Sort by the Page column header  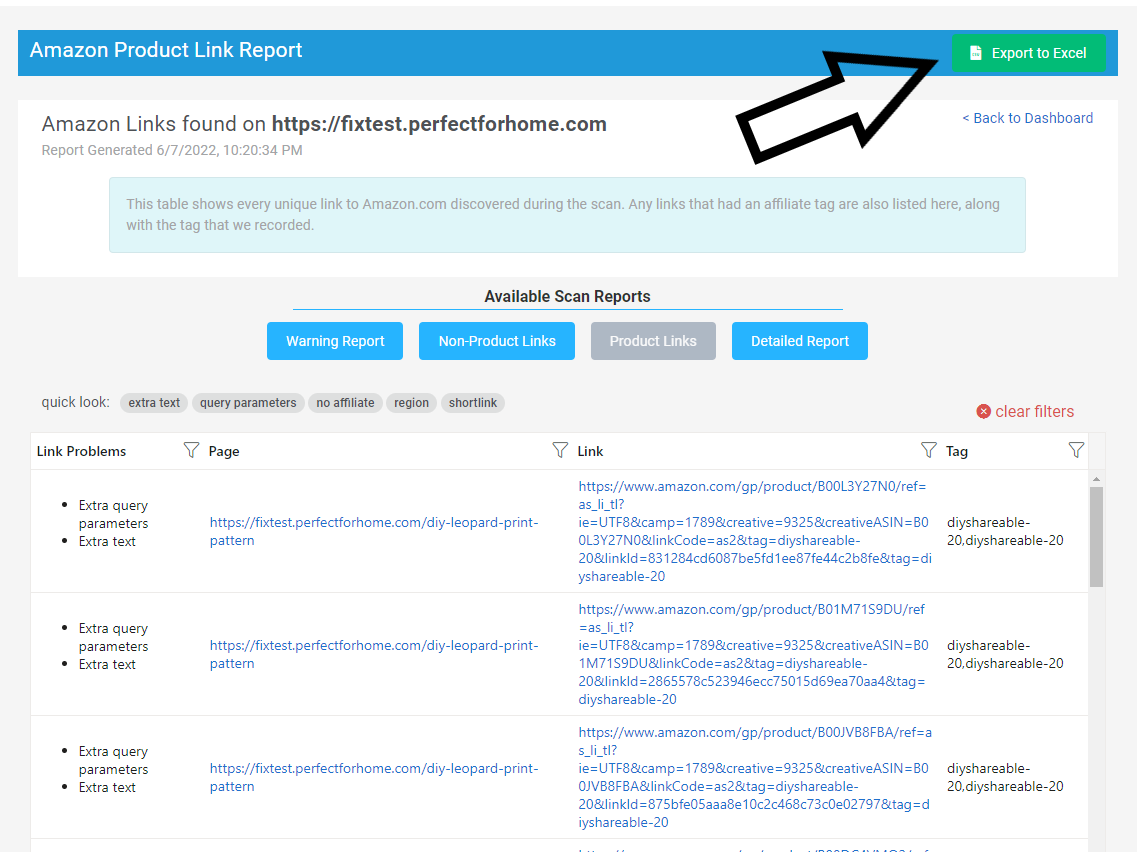click(x=223, y=451)
